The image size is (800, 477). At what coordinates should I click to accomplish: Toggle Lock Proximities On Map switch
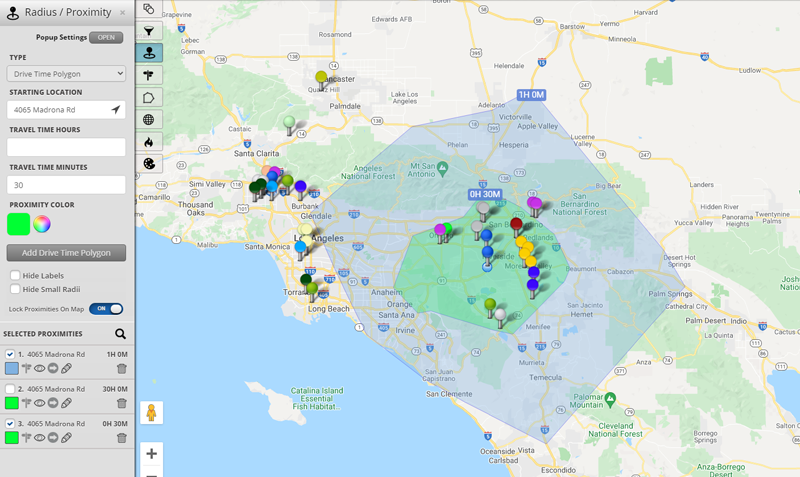click(x=106, y=309)
